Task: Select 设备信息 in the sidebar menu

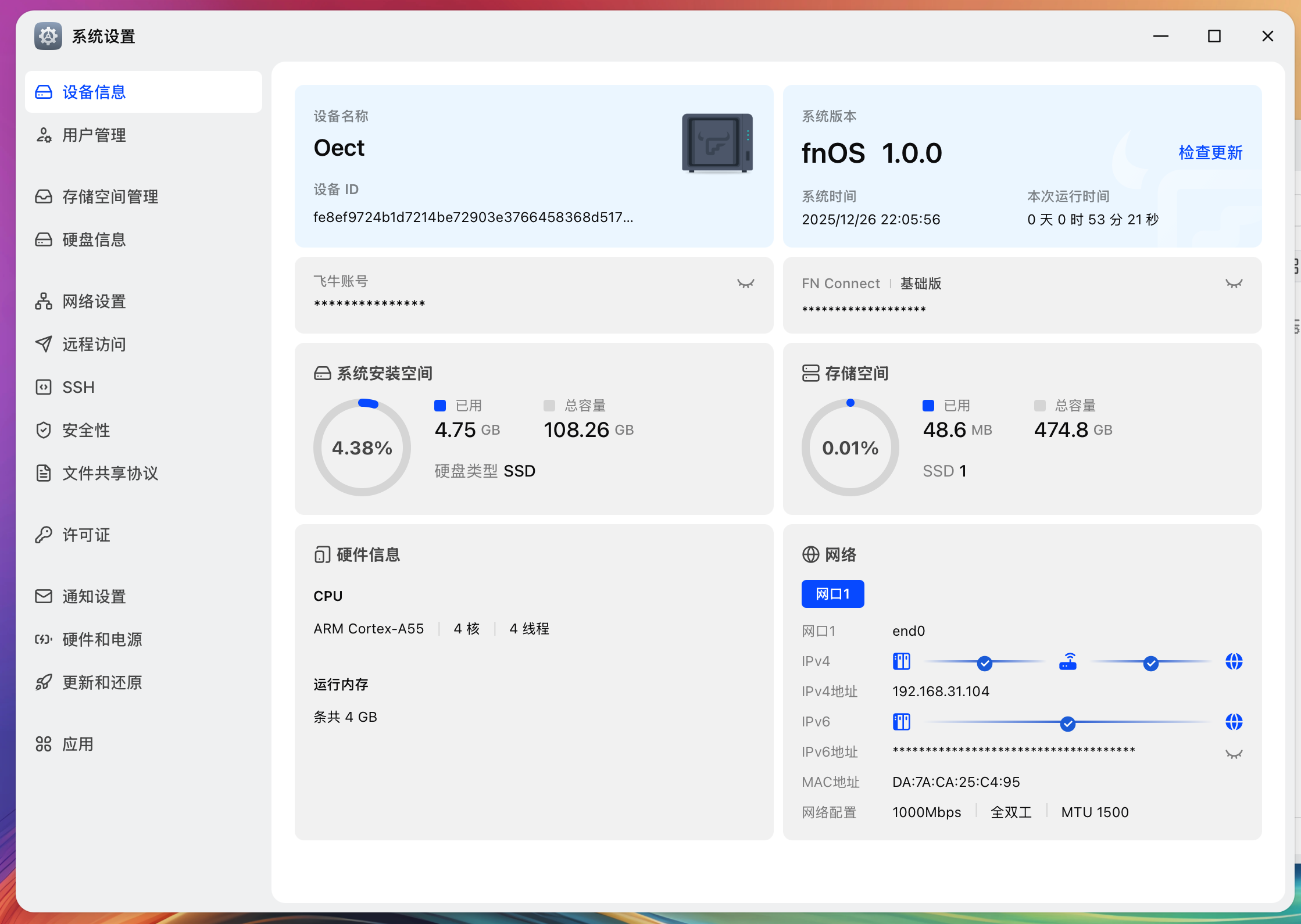Action: pos(94,92)
